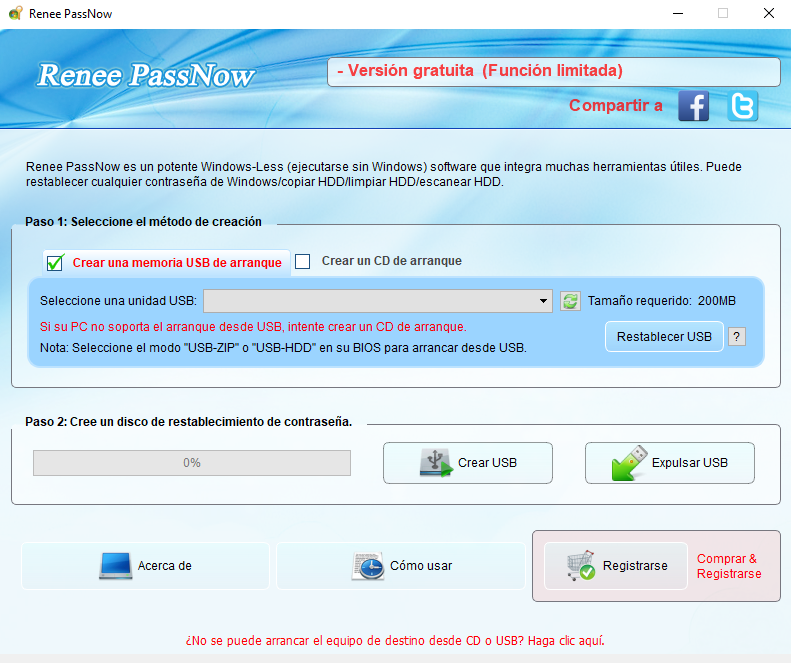Open help with the question mark button
This screenshot has width=791, height=663.
(736, 337)
